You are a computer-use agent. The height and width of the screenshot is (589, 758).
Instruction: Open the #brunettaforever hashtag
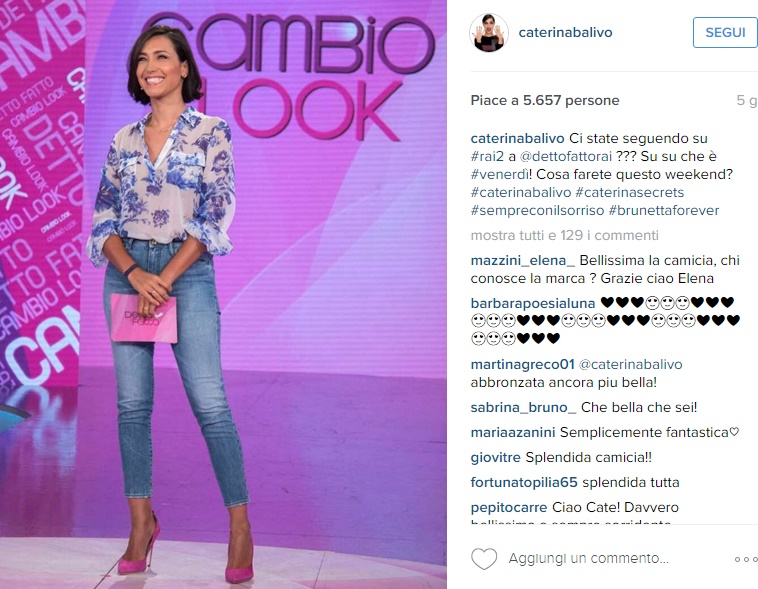pos(664,210)
